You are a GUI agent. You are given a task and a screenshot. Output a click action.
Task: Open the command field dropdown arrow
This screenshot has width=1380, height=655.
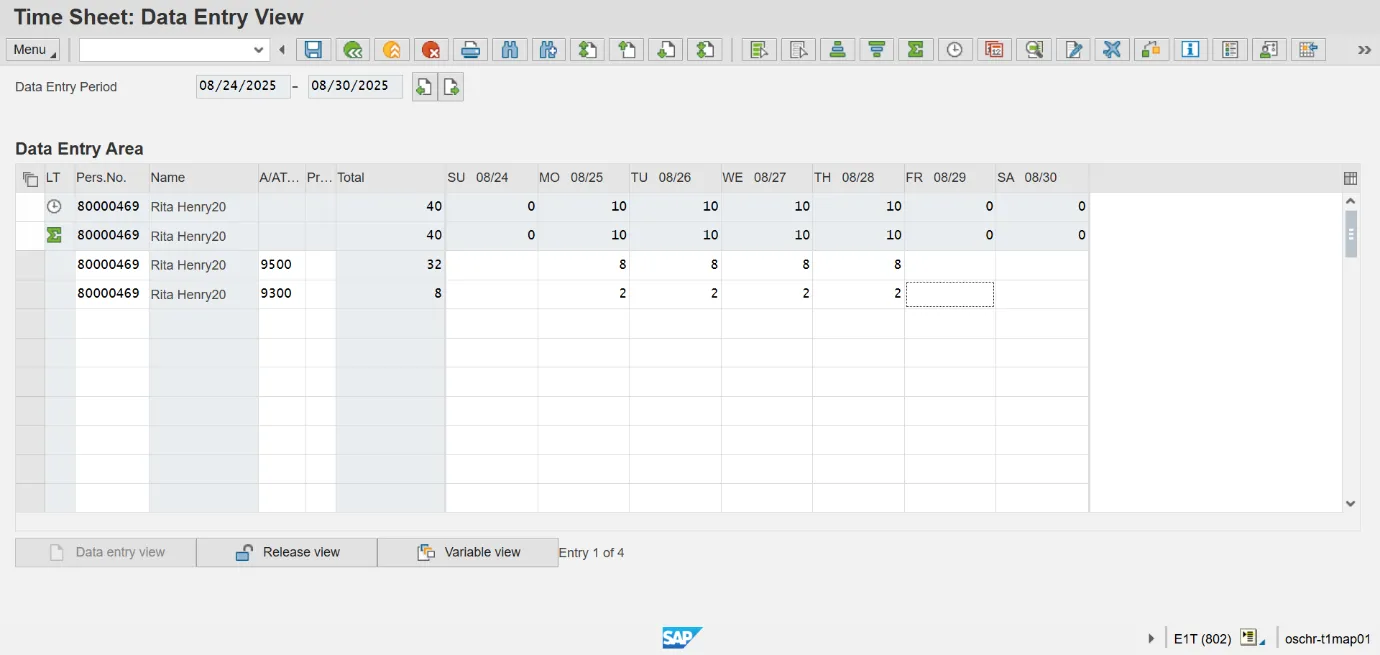coord(259,49)
